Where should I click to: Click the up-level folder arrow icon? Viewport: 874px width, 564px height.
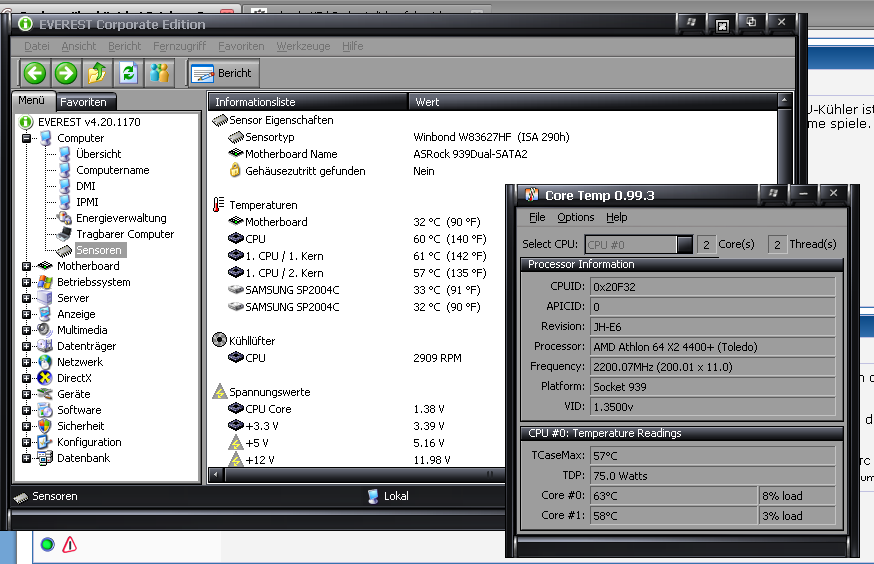[x=97, y=73]
